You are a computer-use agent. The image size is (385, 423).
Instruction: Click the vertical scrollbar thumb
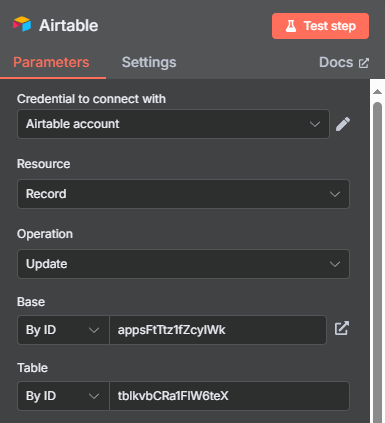click(377, 262)
